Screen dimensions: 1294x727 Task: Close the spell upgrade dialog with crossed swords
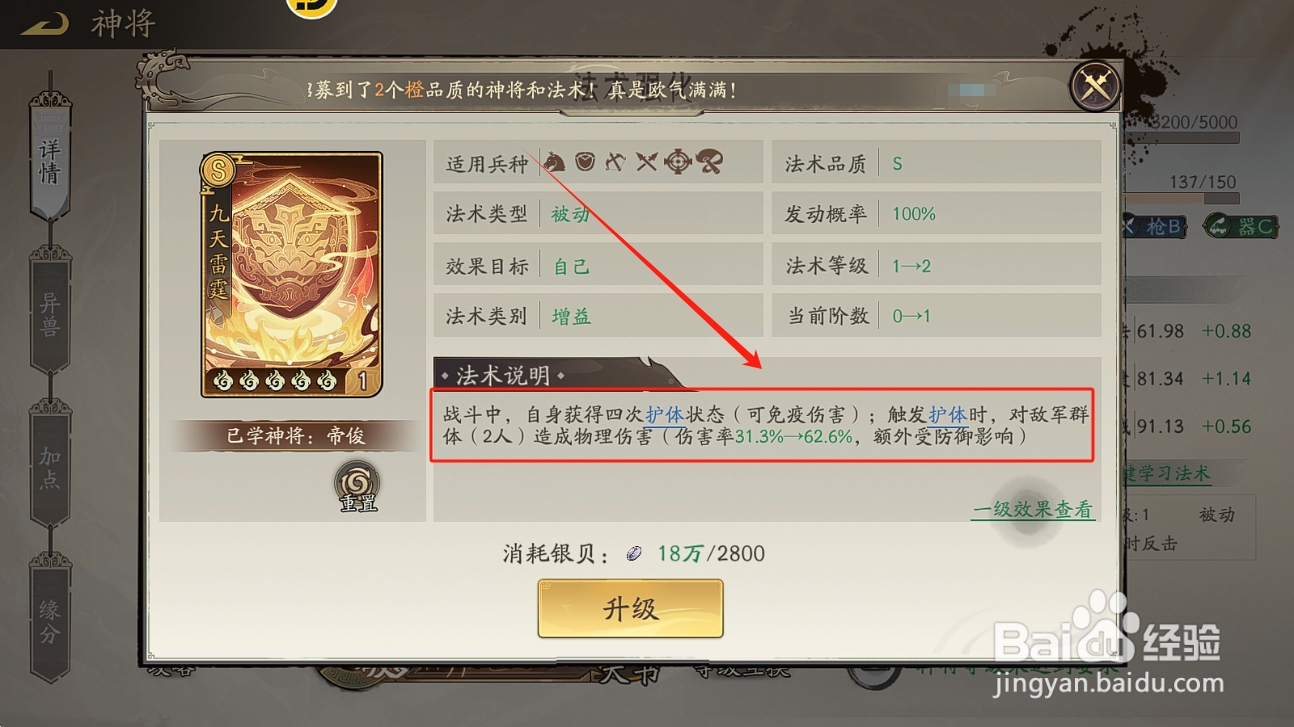pos(1095,87)
